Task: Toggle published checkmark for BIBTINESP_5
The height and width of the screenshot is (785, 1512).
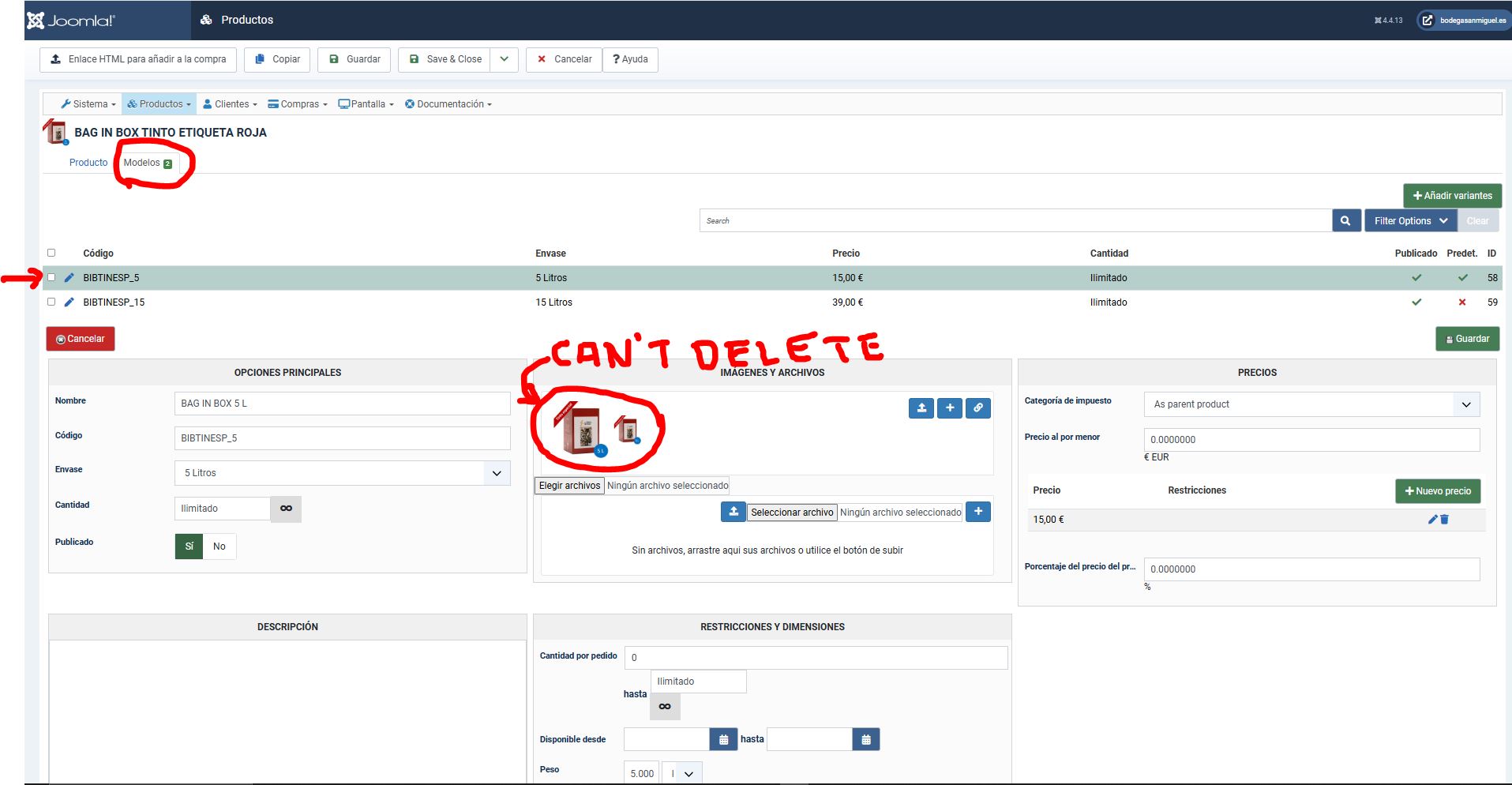Action: [1416, 277]
